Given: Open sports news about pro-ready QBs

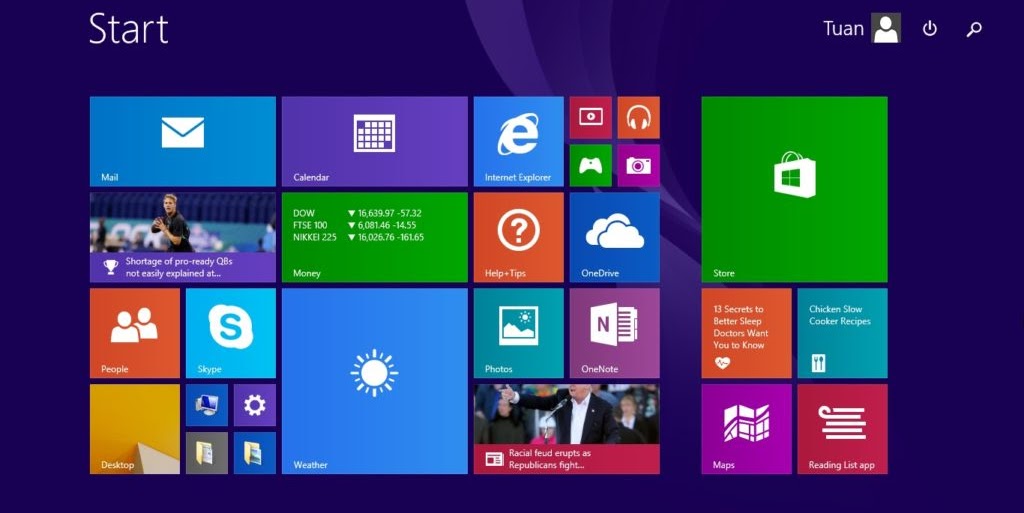Looking at the screenshot, I should coord(183,238).
